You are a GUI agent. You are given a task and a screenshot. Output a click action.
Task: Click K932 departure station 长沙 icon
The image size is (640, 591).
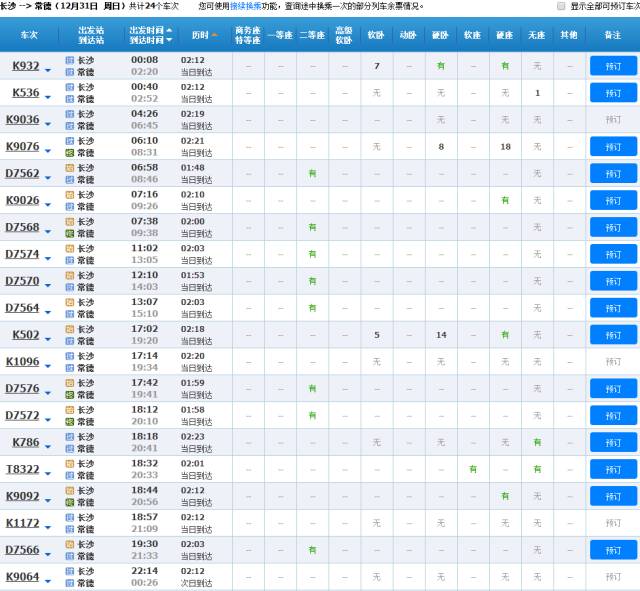point(70,60)
